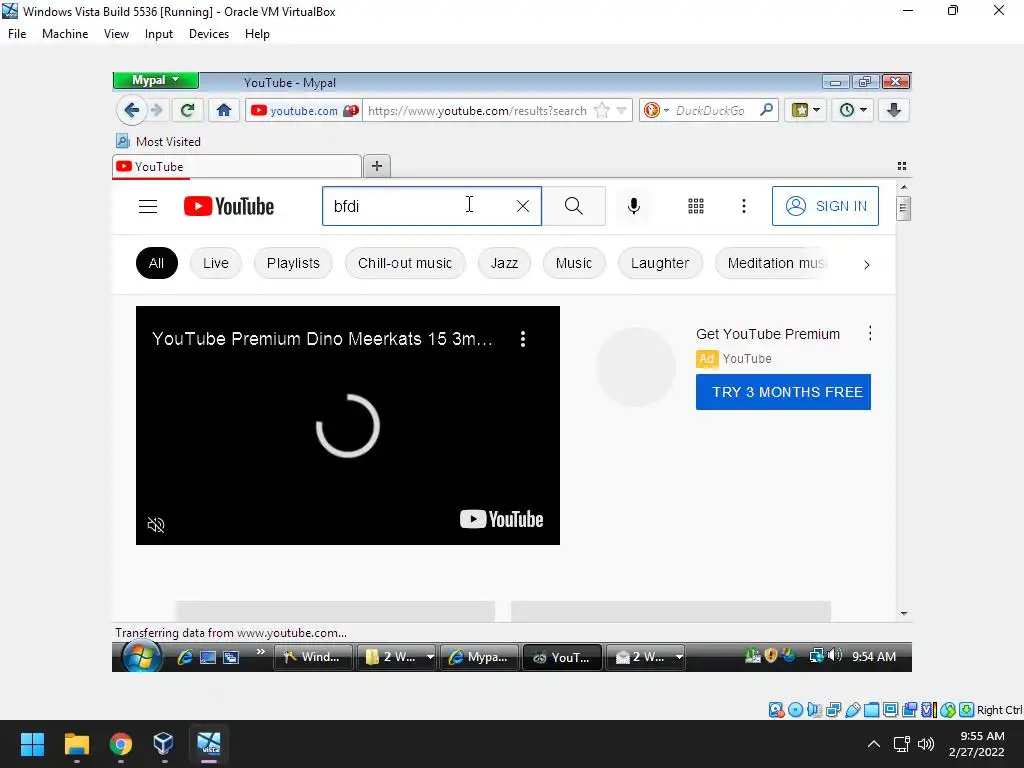Click the Vista Start orb

point(142,656)
